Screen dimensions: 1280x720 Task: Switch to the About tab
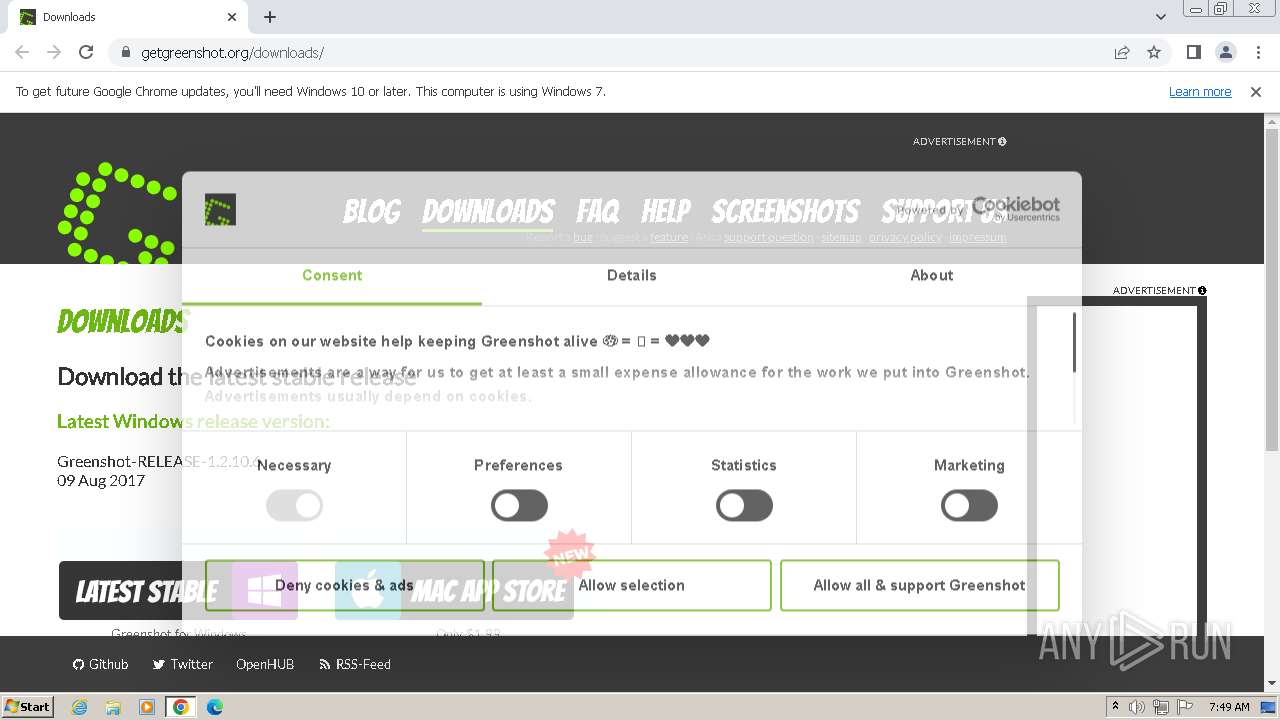pyautogui.click(x=932, y=275)
